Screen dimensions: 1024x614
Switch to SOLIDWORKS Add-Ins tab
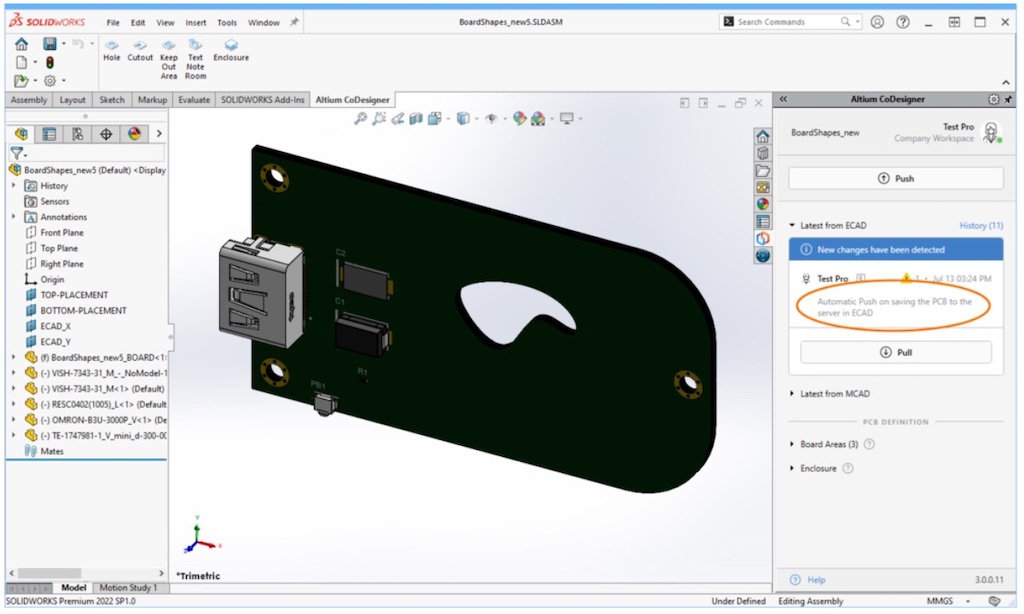click(x=263, y=100)
